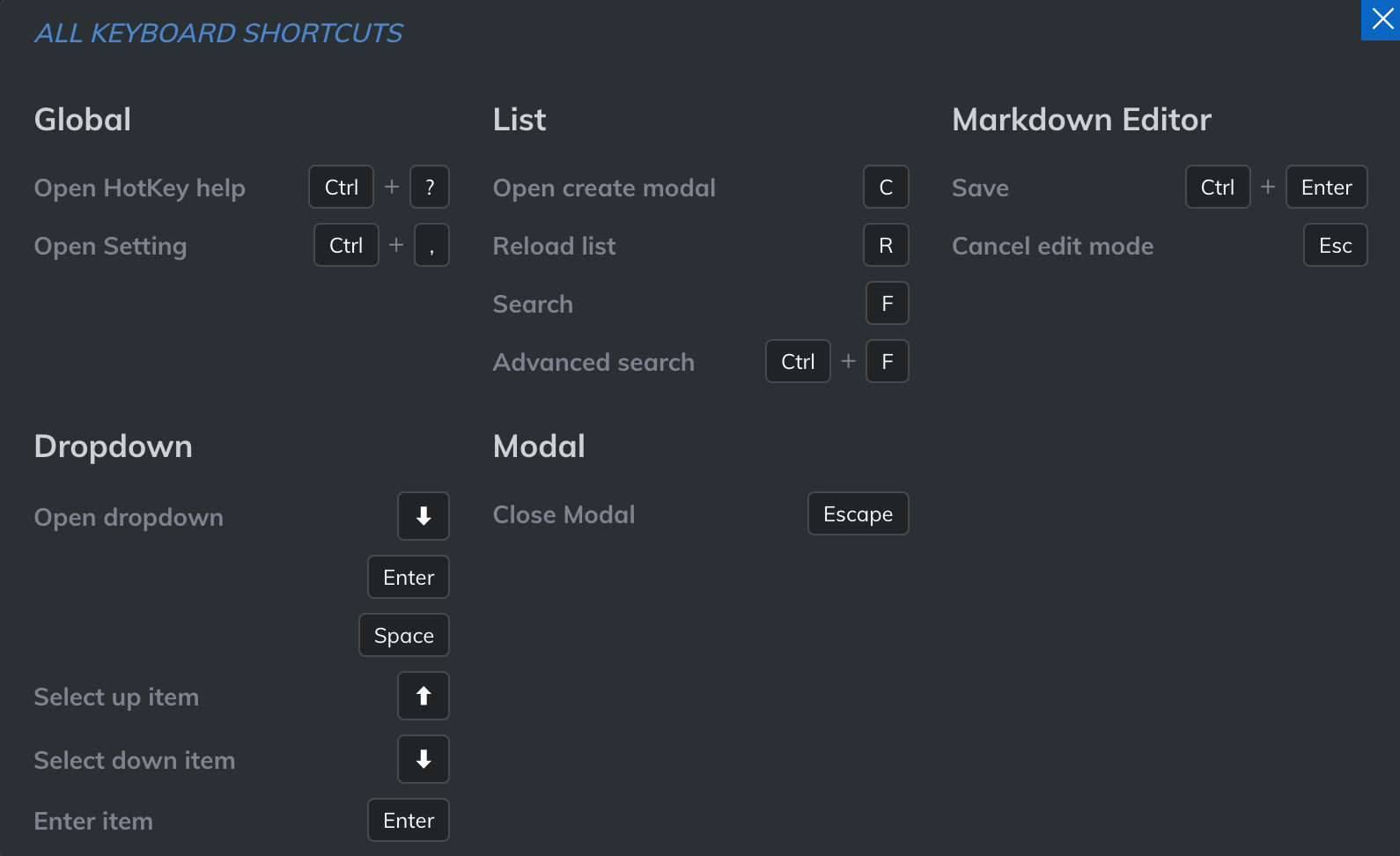This screenshot has width=1400, height=856.
Task: Click the Escape key badge
Action: tap(858, 513)
